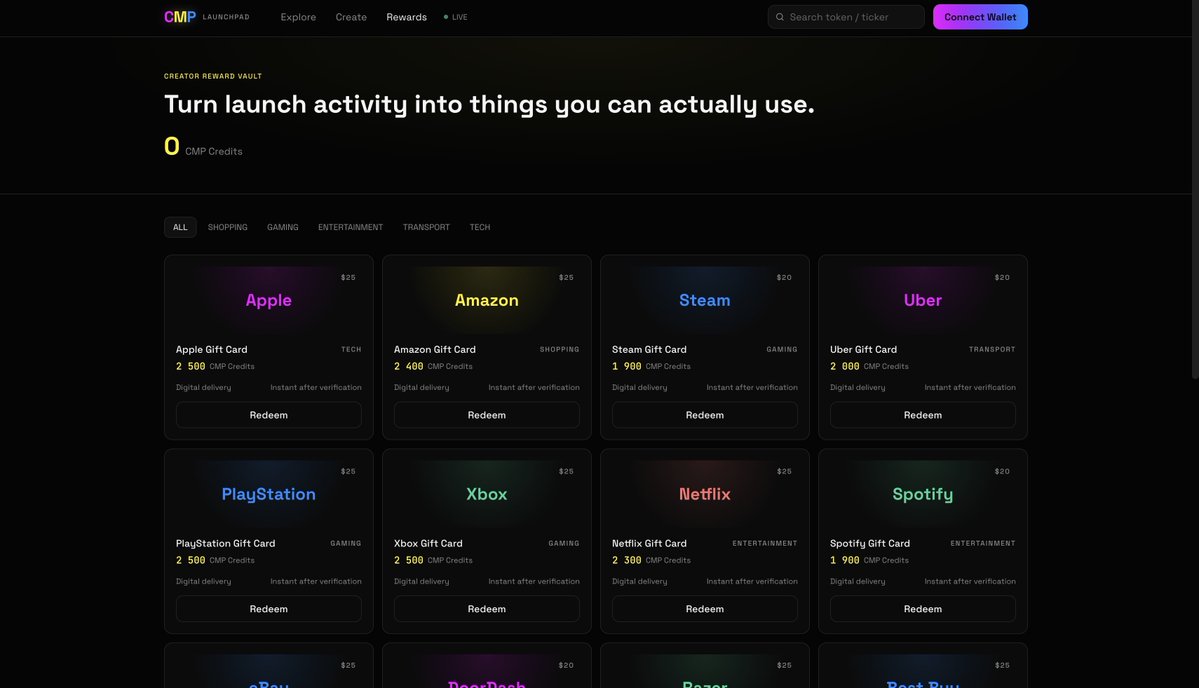Click the "Amazon Gift Card" title
Screen dimensions: 1199x688
434,349
